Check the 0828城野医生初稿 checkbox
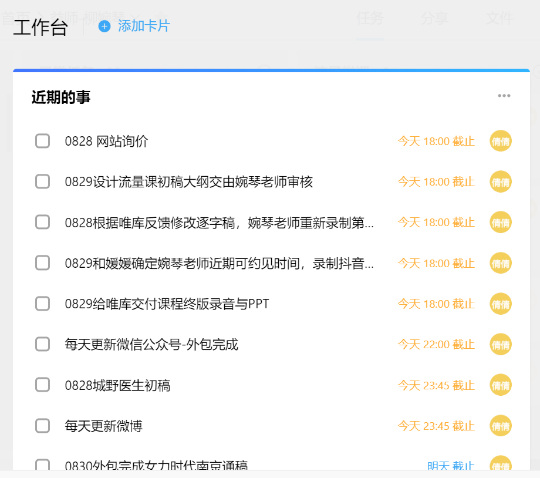Screen dimensions: 540x478 pos(42,385)
